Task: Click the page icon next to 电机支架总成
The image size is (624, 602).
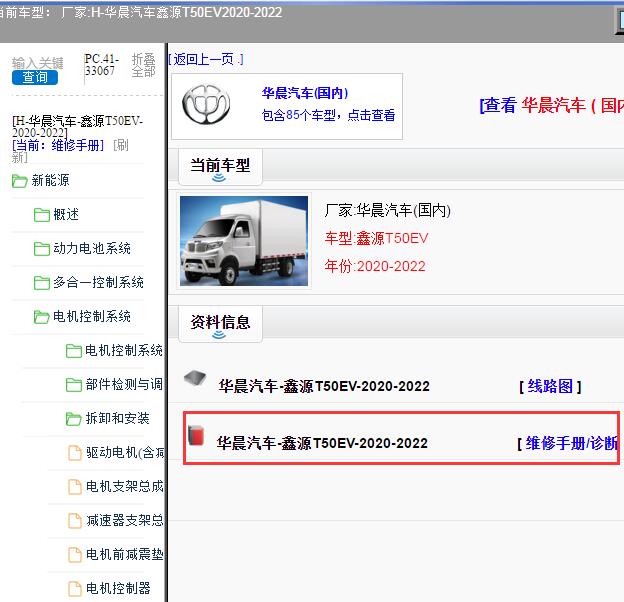Action: click(75, 487)
